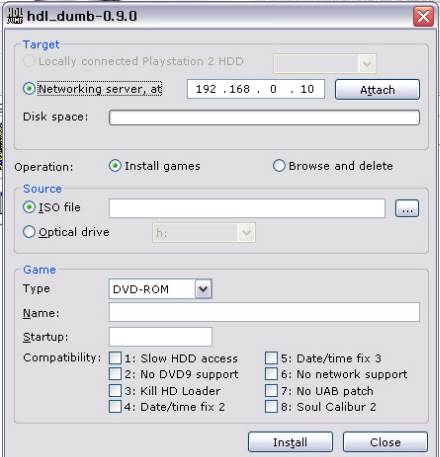The image size is (440, 457).
Task: Select Optical drive as the source
Action: coord(29,232)
